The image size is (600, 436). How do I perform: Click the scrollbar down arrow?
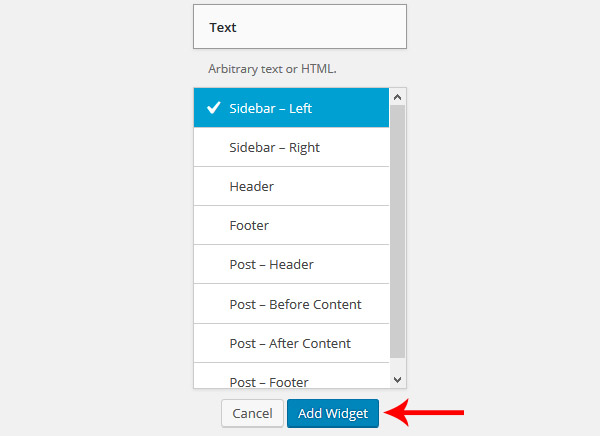pos(398,380)
